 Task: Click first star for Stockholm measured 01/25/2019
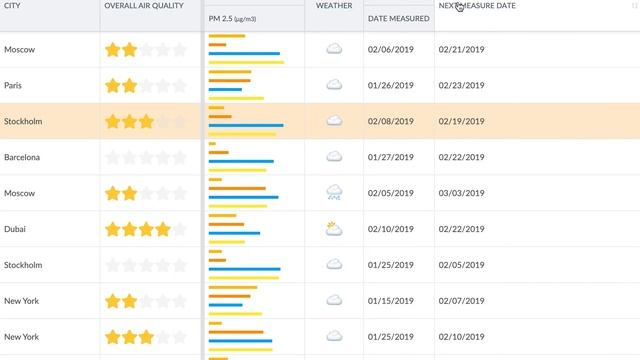[x=112, y=265]
